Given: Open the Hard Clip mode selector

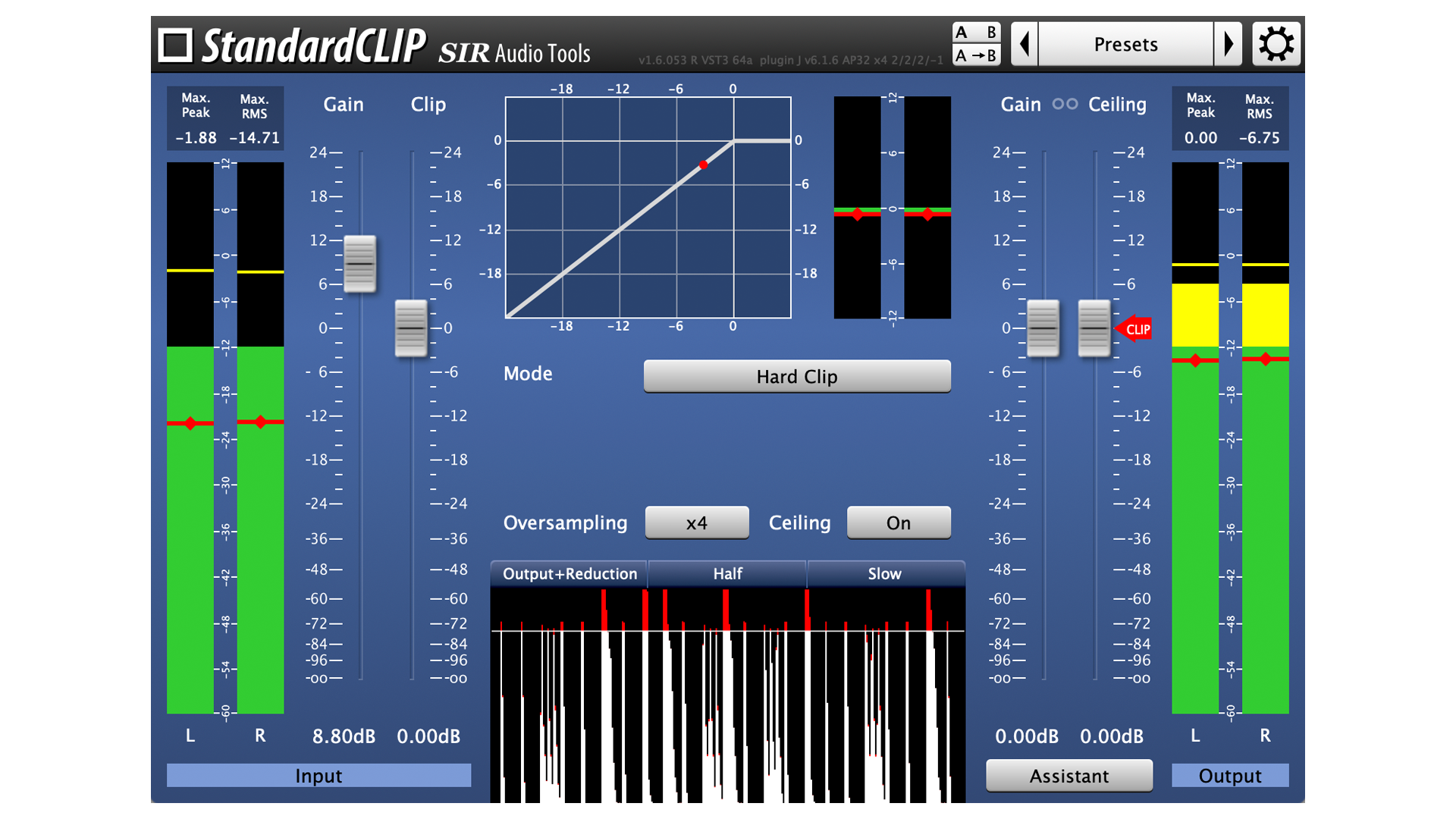Looking at the screenshot, I should 797,376.
